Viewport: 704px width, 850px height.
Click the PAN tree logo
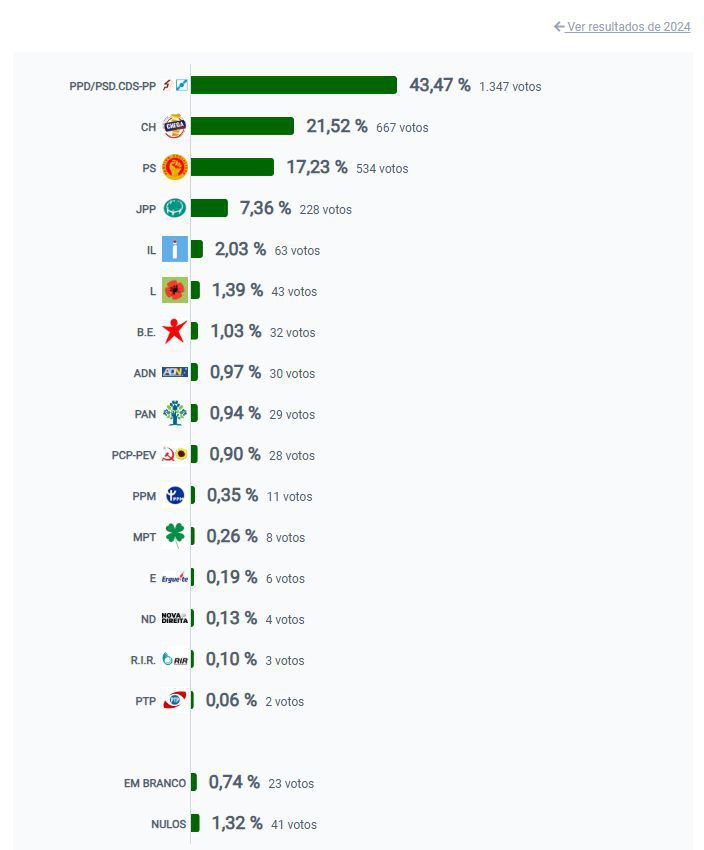click(x=175, y=414)
